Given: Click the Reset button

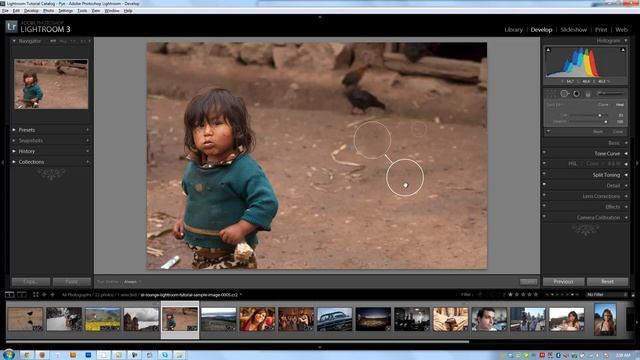Looking at the screenshot, I should point(607,282).
